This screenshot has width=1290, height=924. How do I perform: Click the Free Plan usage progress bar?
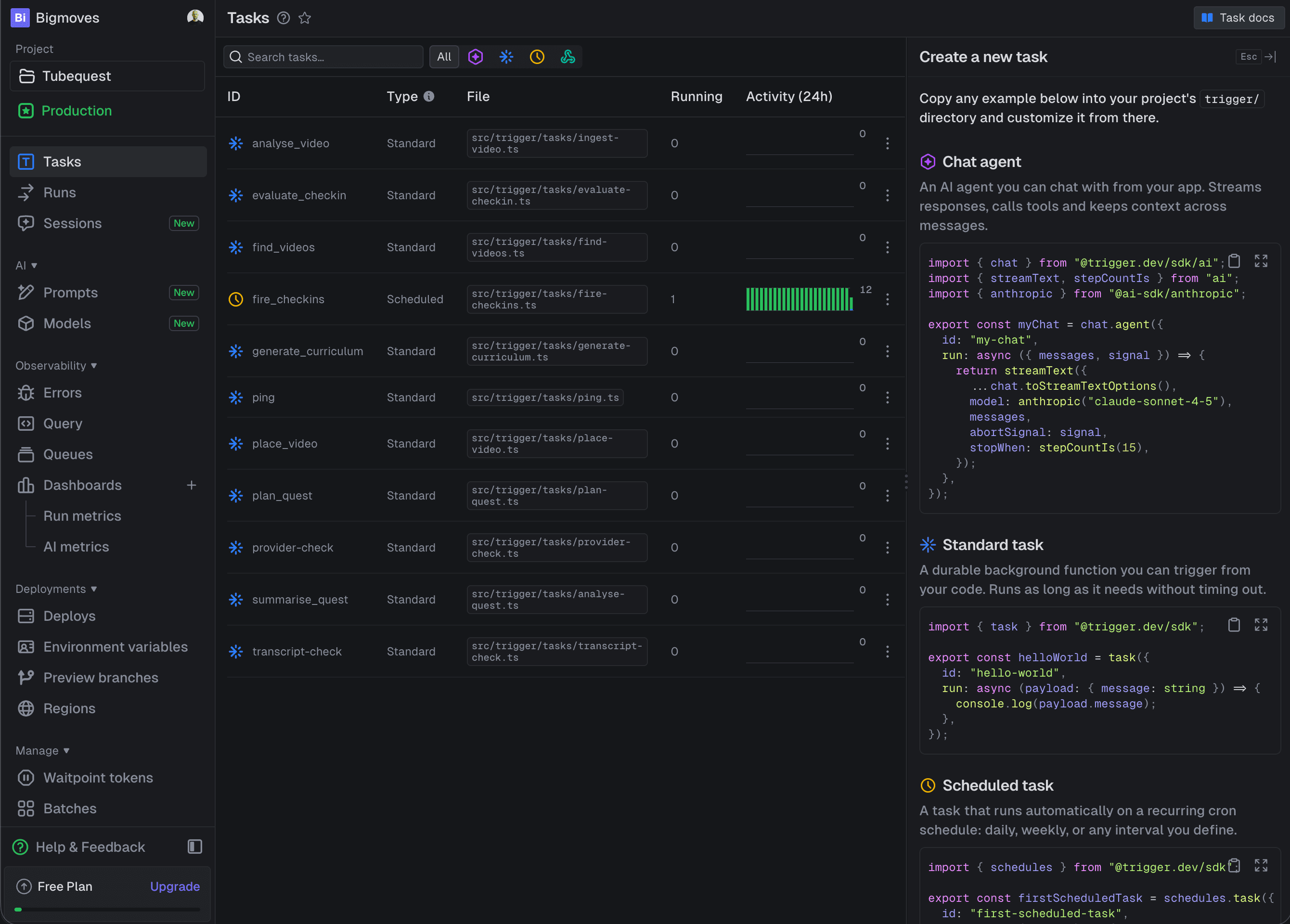point(107,910)
